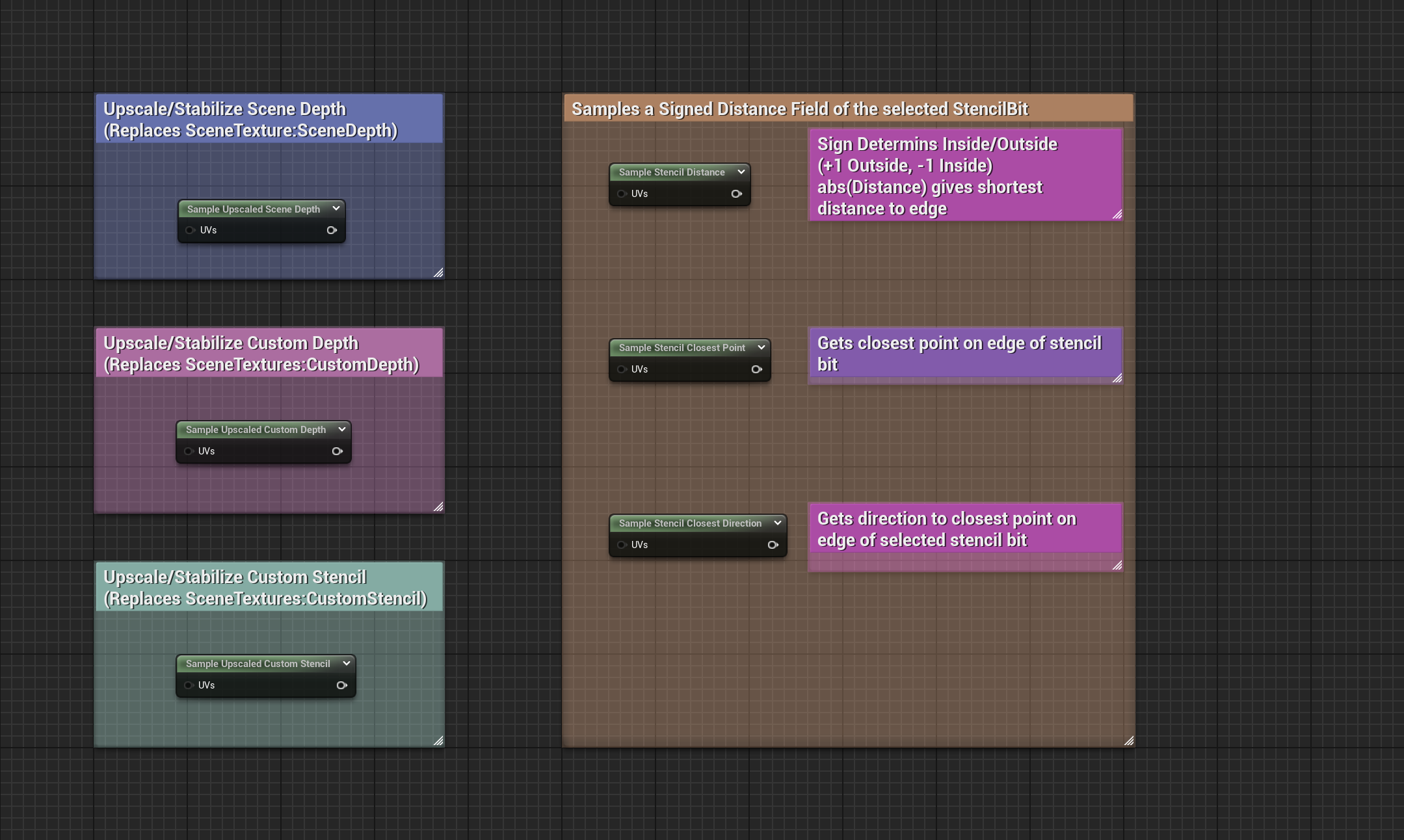The height and width of the screenshot is (840, 1404).
Task: Click output pin of Sample Upscaled Scene Depth
Action: (332, 230)
